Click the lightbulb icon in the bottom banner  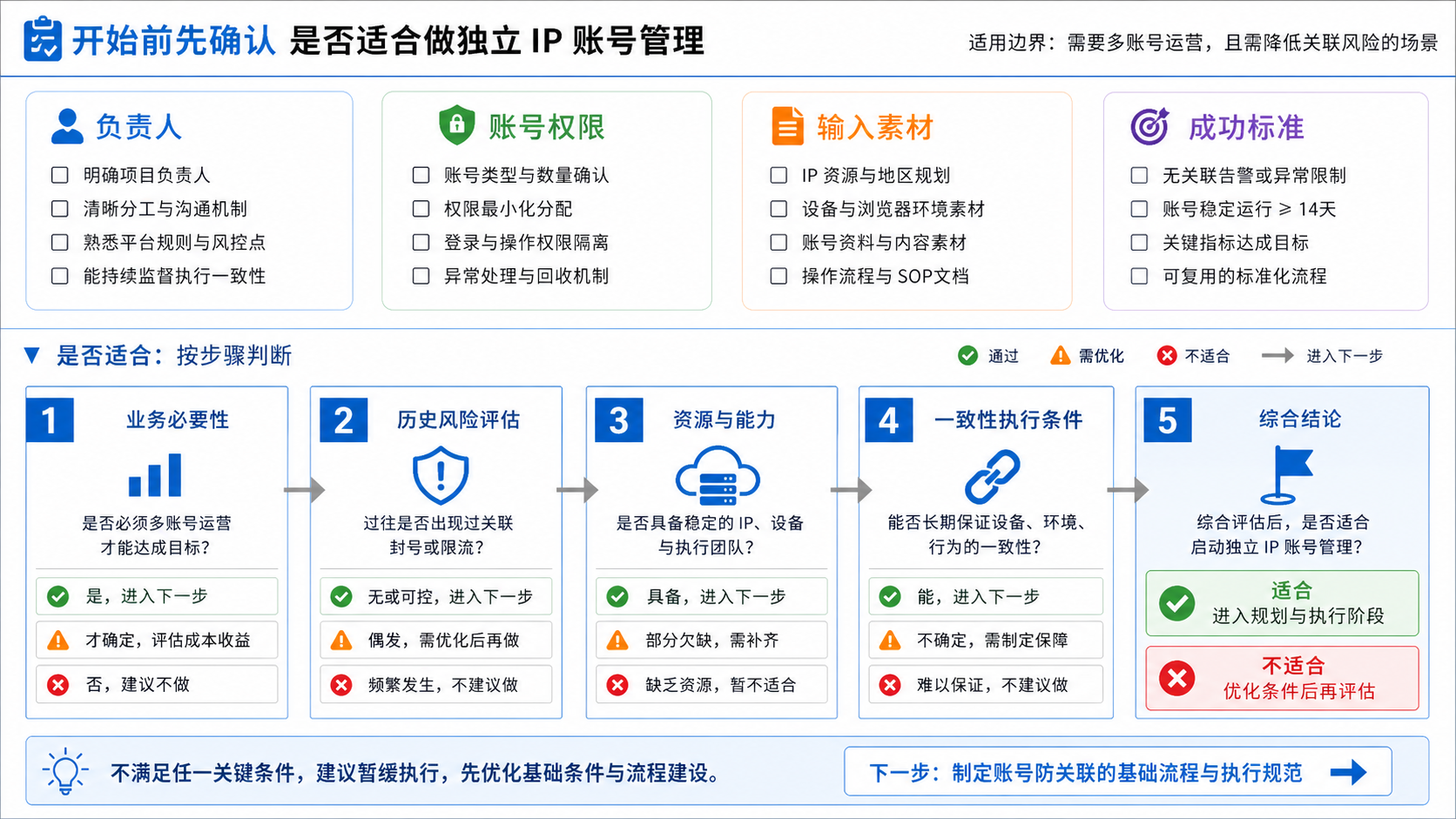pyautogui.click(x=66, y=771)
